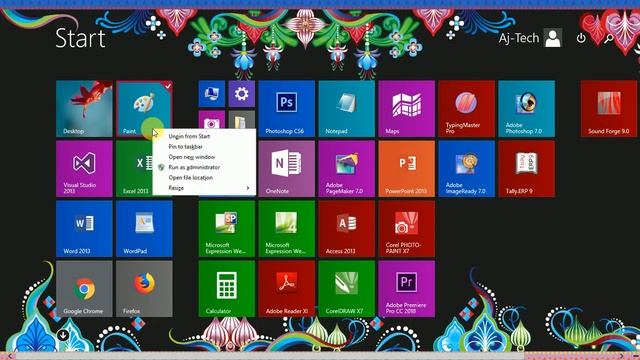
Task: Open the Corel PHOTO-PAINT X7 tile
Action: click(x=407, y=229)
